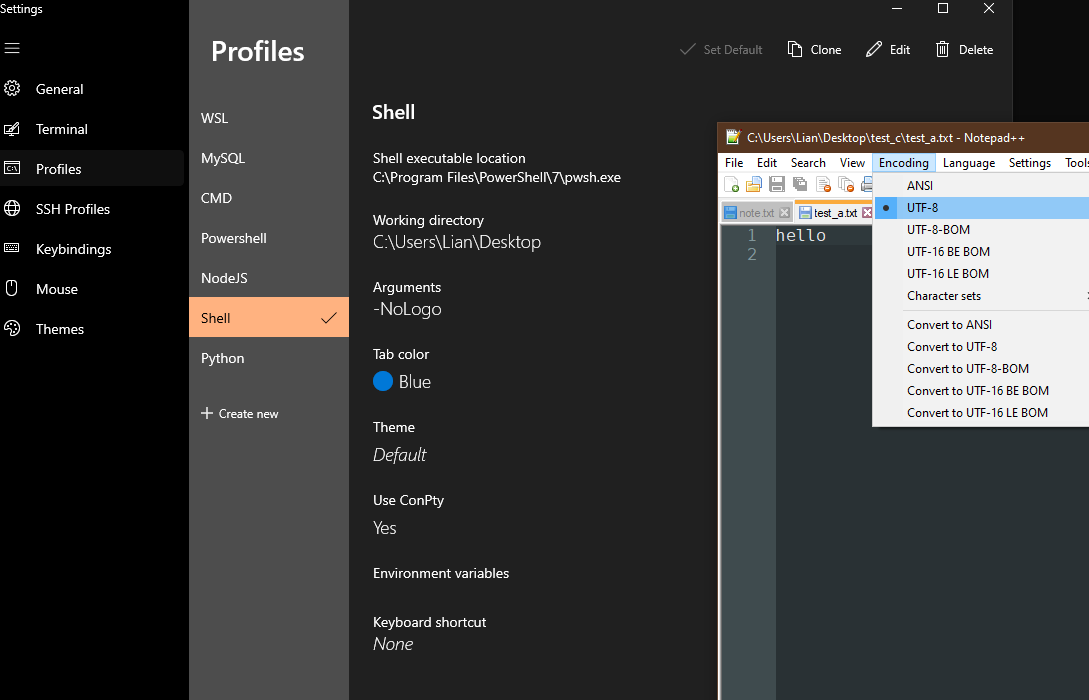Viewport: 1089px width, 700px height.
Task: Select the UTF-8 encoding radio option
Action: click(922, 207)
